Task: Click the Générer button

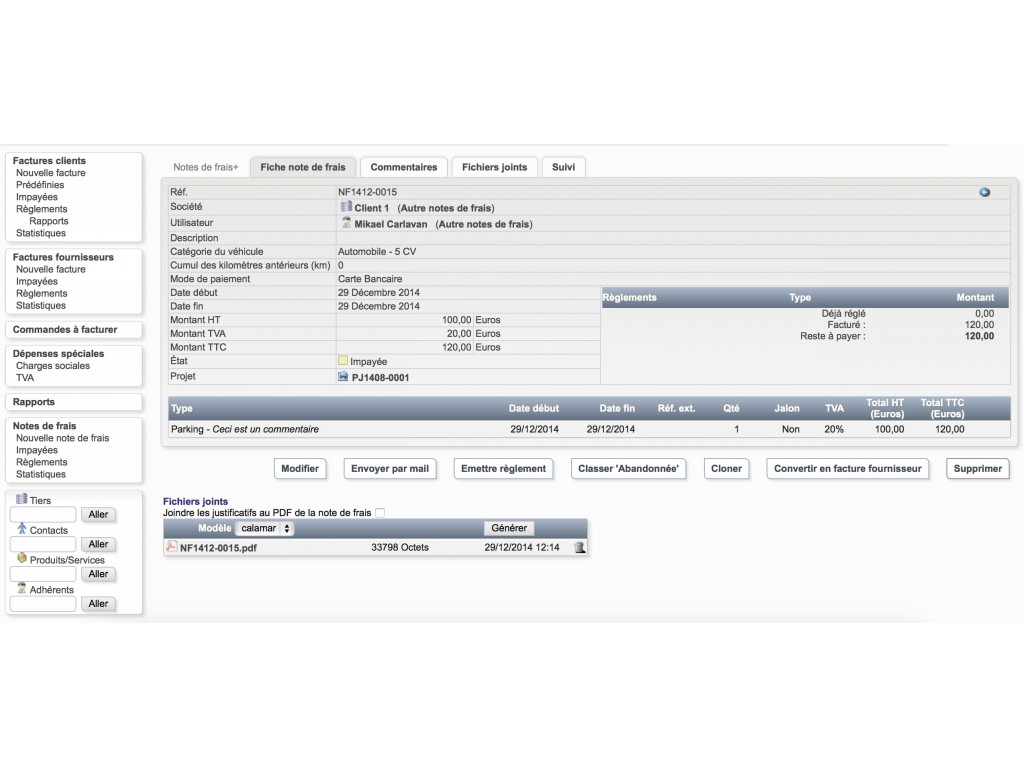Action: 509,528
